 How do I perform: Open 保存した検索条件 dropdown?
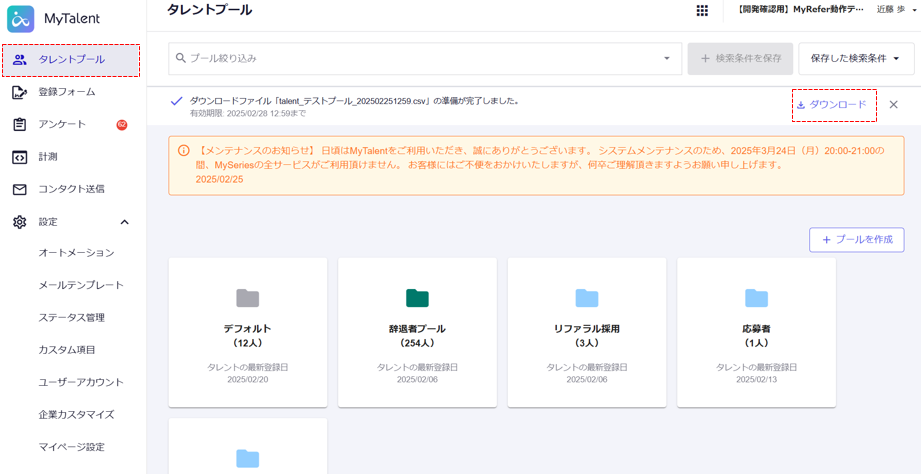(x=856, y=59)
